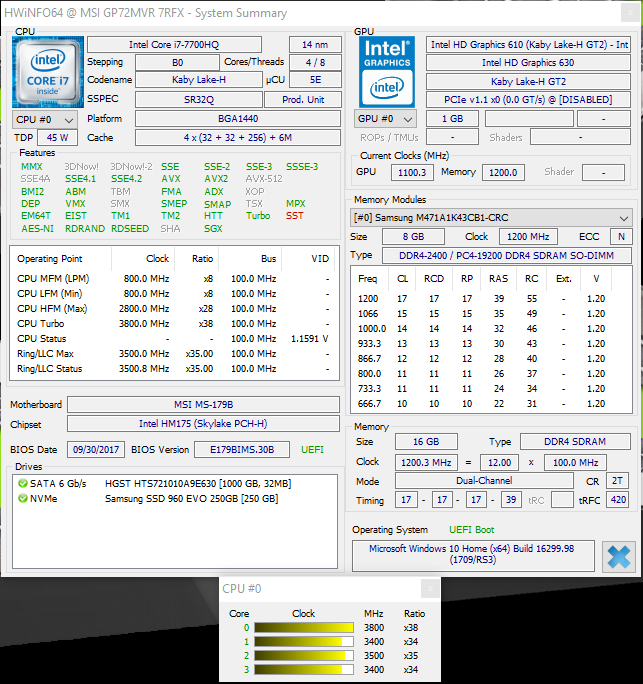Click the NVMe drive status checkmark

[23, 498]
